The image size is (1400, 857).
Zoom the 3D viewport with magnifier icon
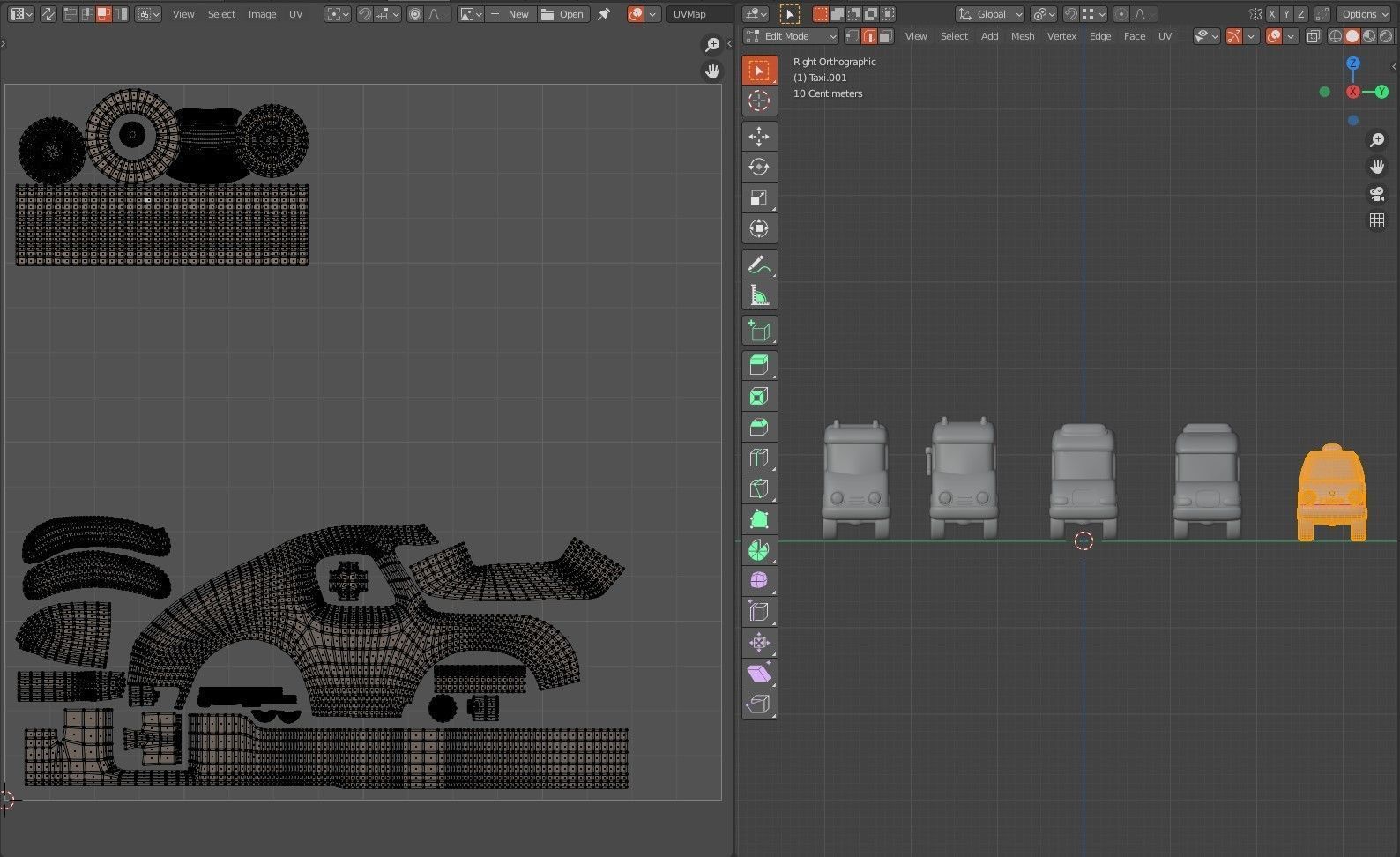click(x=1377, y=140)
